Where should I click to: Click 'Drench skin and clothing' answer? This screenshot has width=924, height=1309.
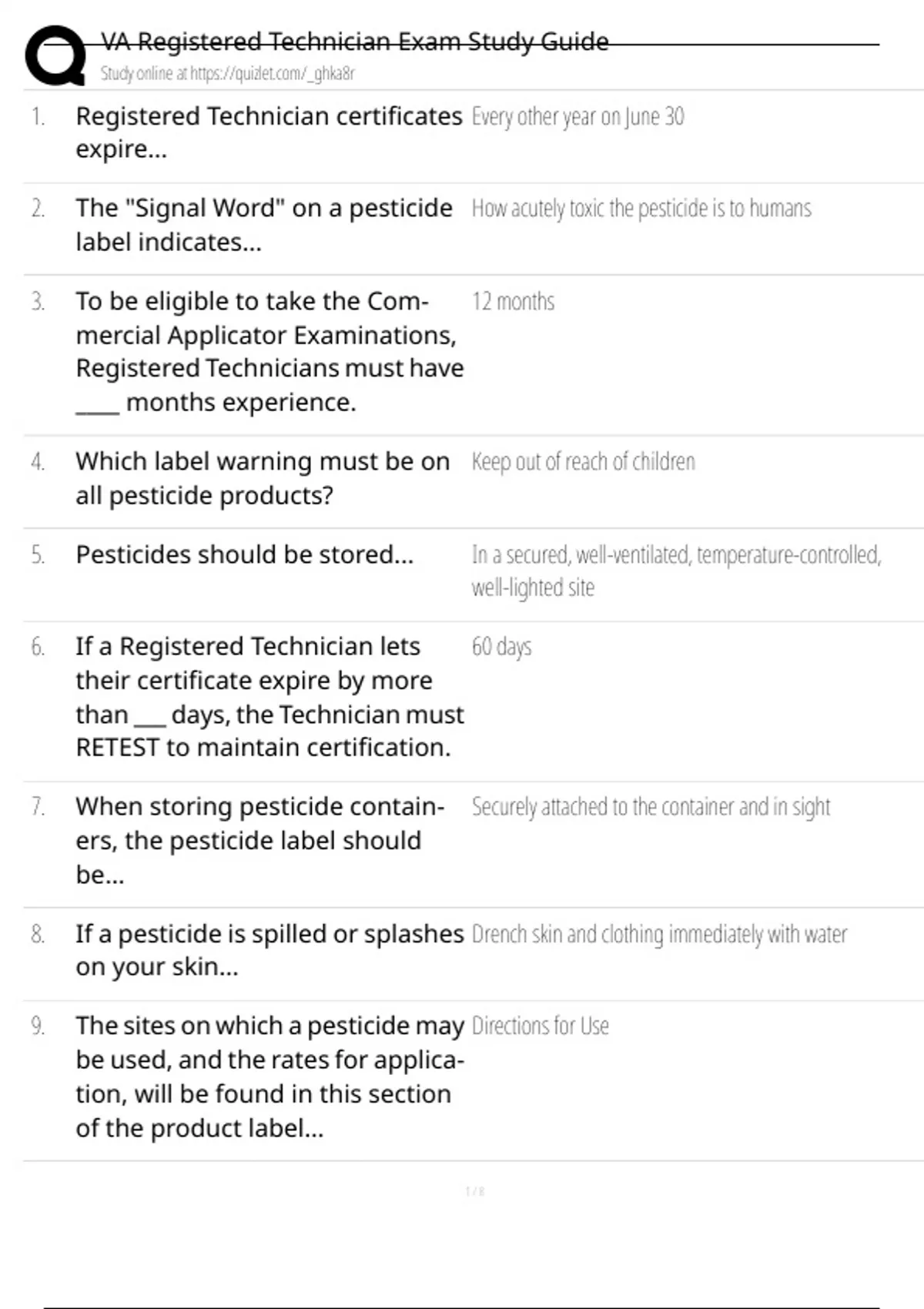click(x=659, y=935)
